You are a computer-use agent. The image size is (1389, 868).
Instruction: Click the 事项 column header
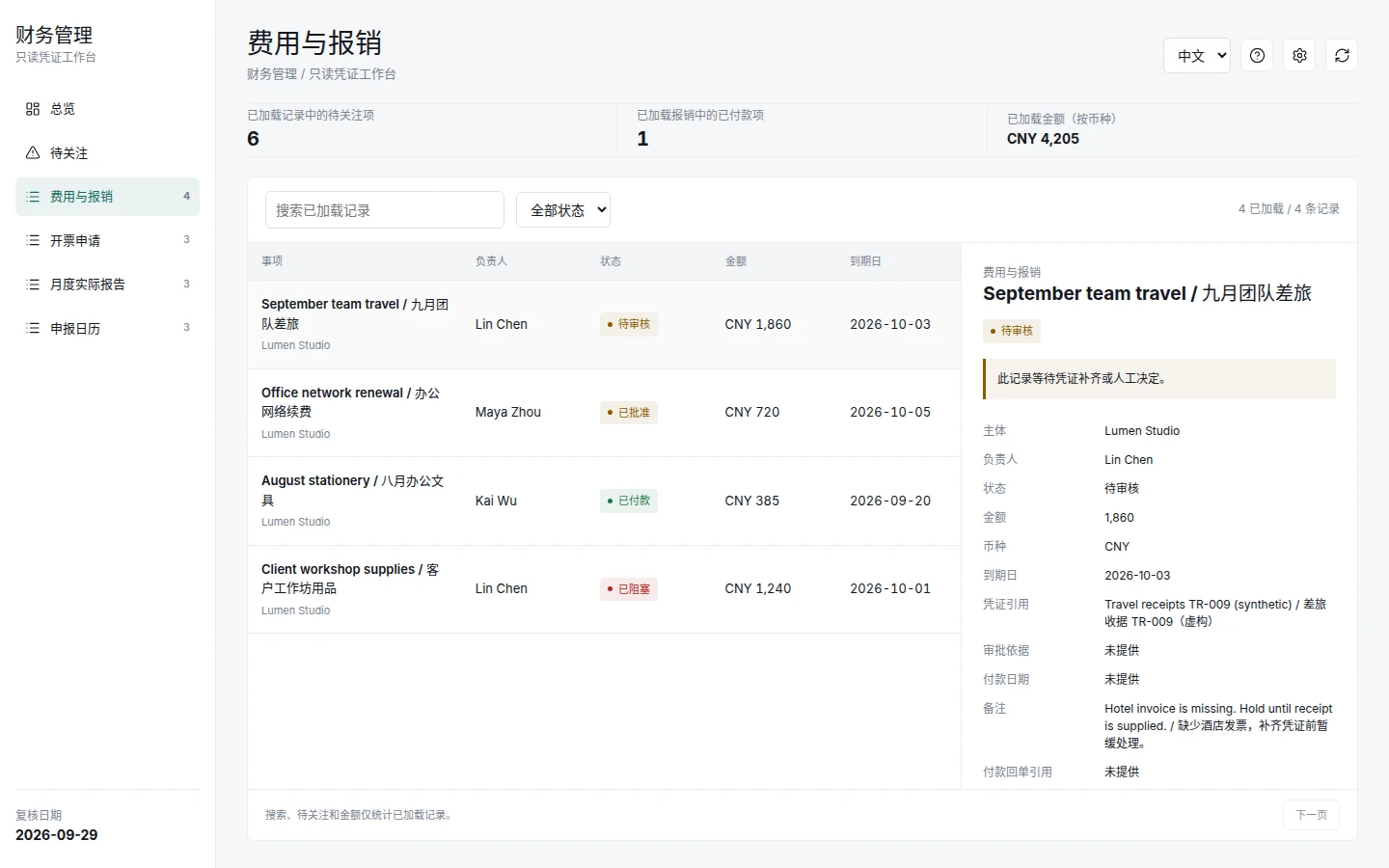[272, 261]
